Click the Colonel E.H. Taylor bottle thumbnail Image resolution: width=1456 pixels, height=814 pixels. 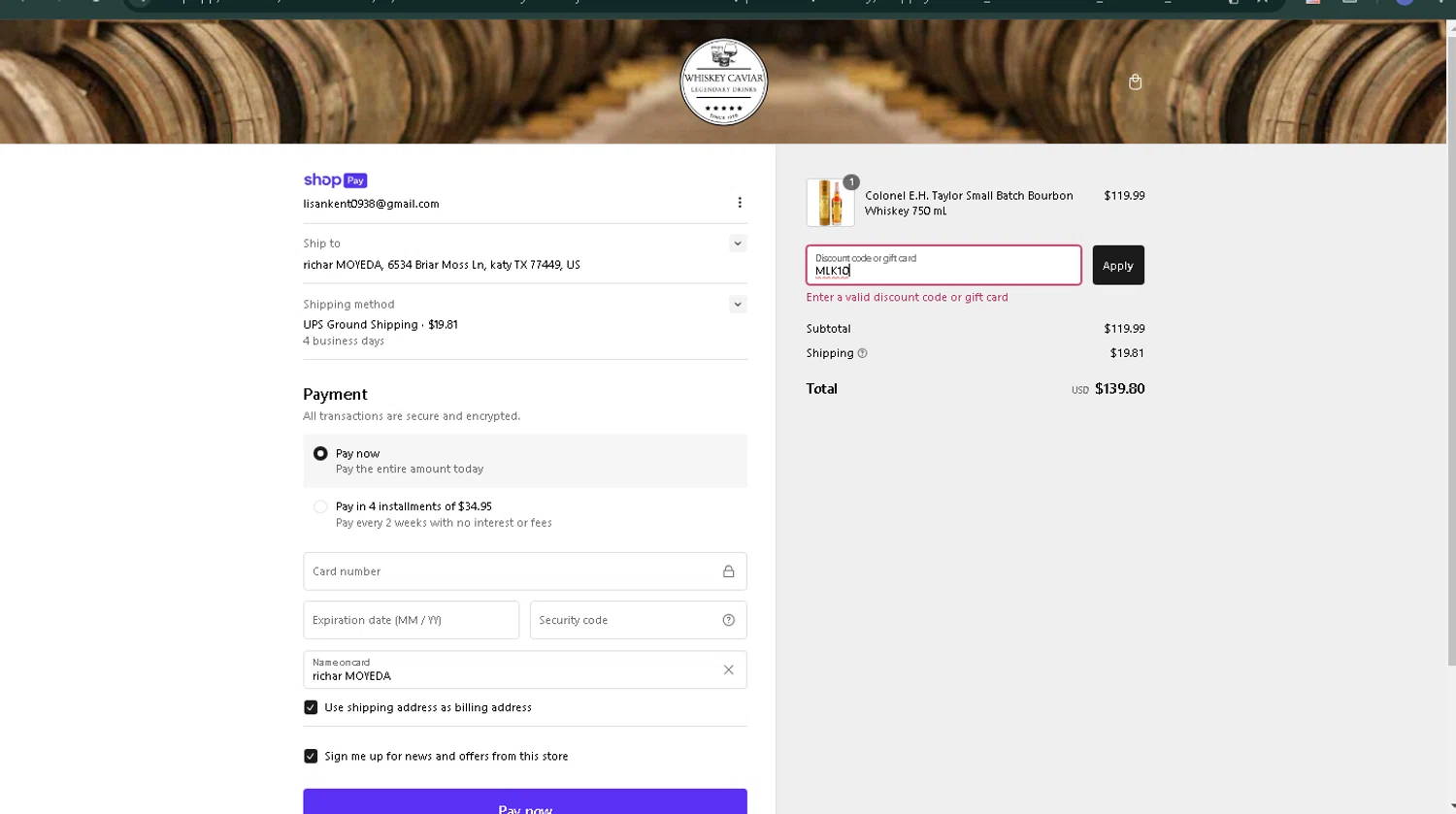tap(831, 203)
